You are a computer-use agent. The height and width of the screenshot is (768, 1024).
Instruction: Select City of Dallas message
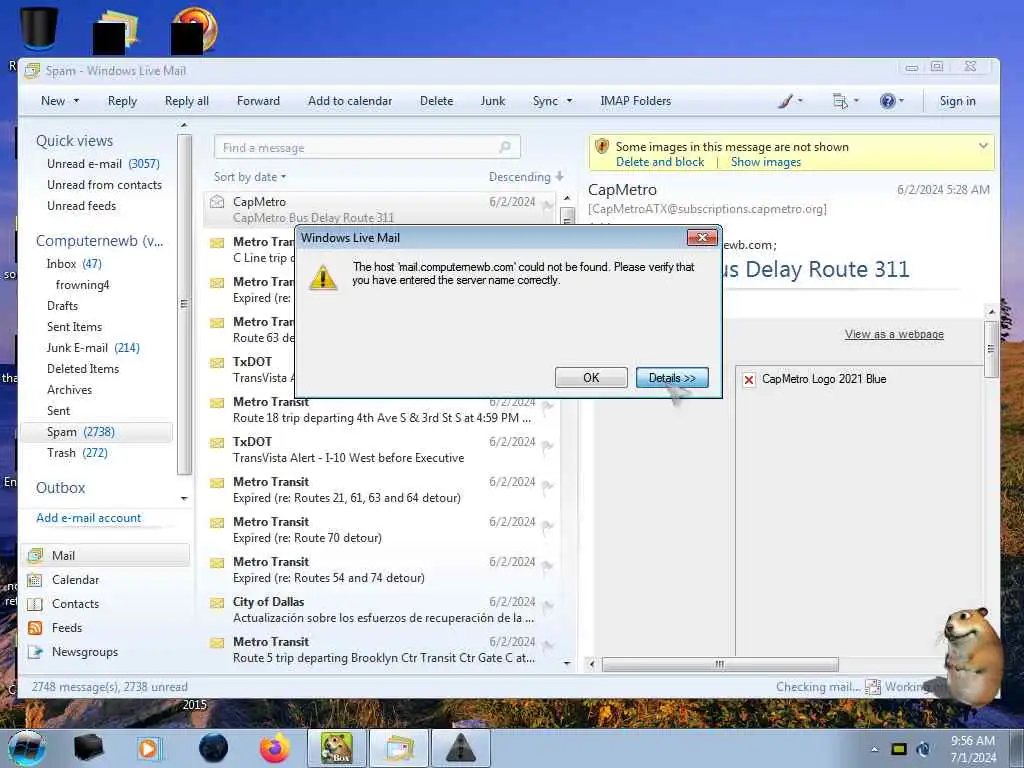point(382,609)
